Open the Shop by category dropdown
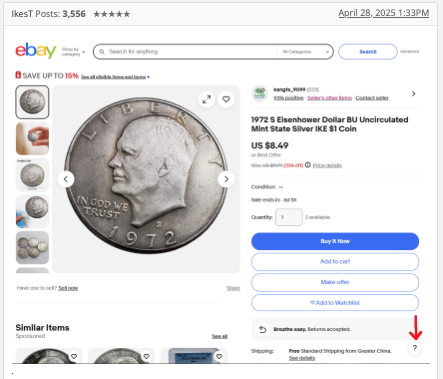443x379 pixels. 73,52
